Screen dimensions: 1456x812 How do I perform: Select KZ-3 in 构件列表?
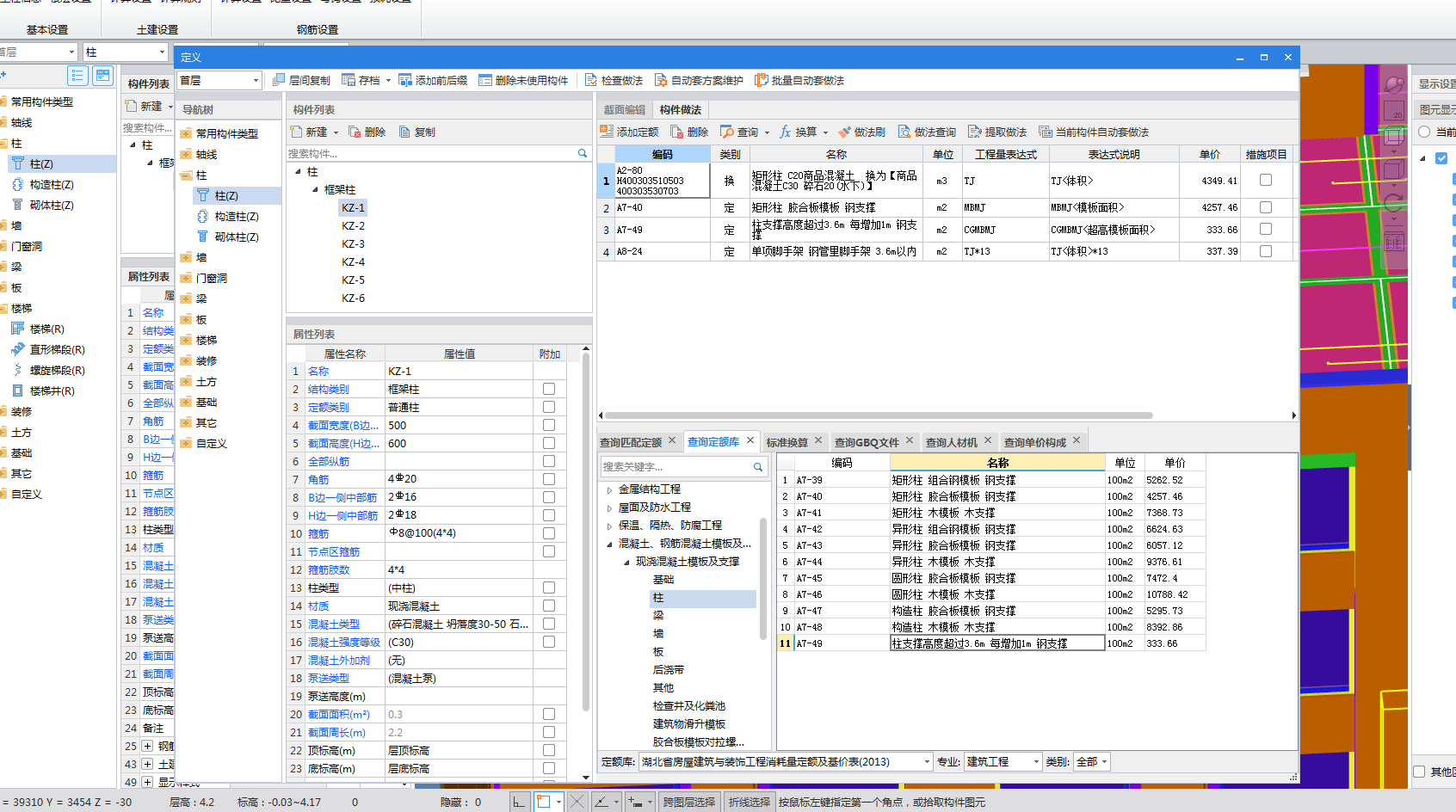click(353, 244)
